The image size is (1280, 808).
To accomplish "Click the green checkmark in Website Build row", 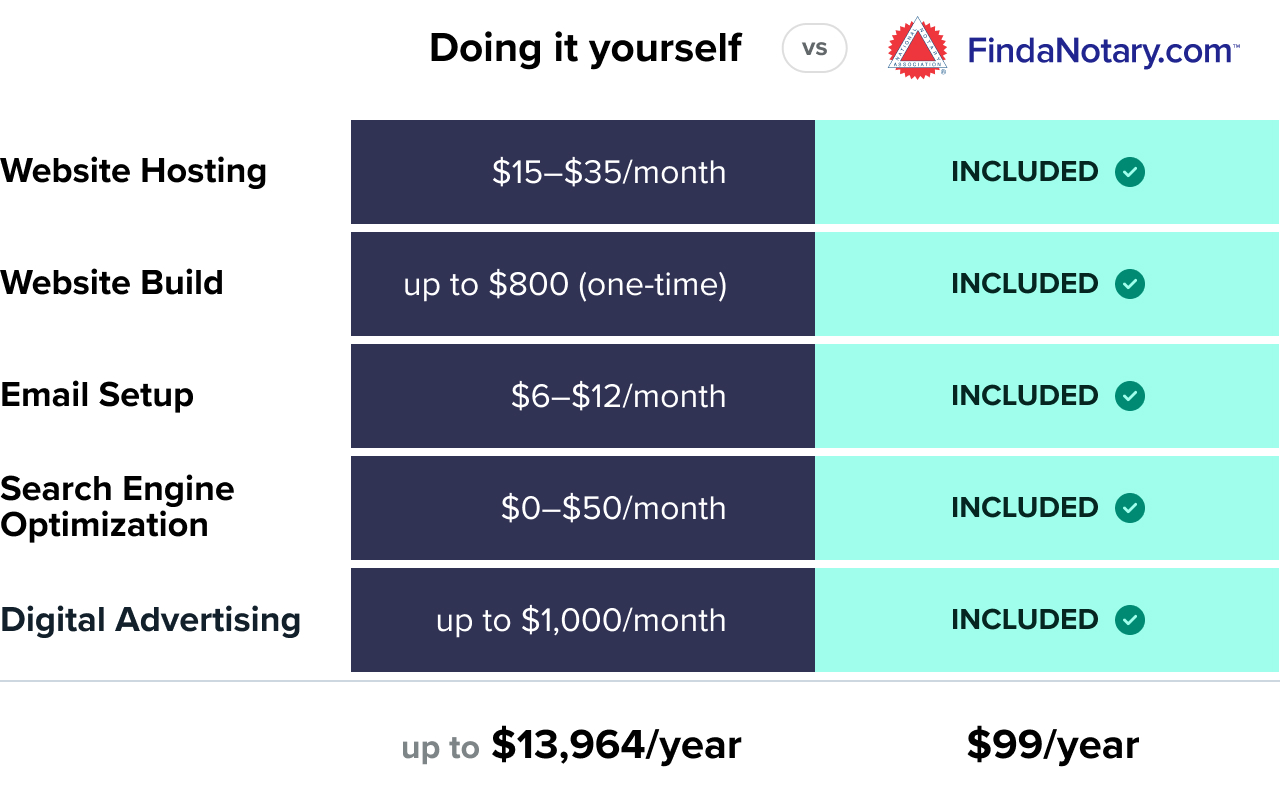I will (x=1130, y=284).
